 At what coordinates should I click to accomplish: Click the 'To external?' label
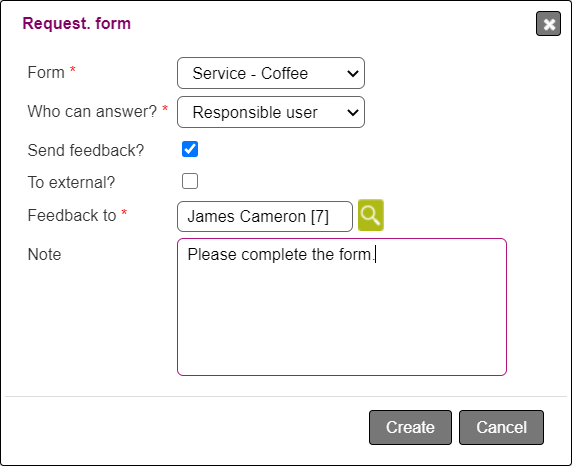click(71, 182)
